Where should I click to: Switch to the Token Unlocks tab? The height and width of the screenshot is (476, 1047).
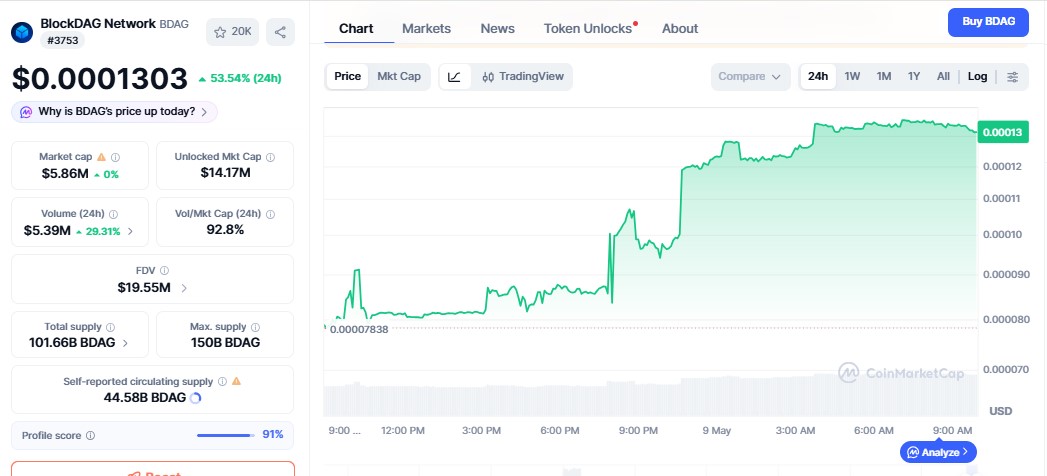pos(588,29)
